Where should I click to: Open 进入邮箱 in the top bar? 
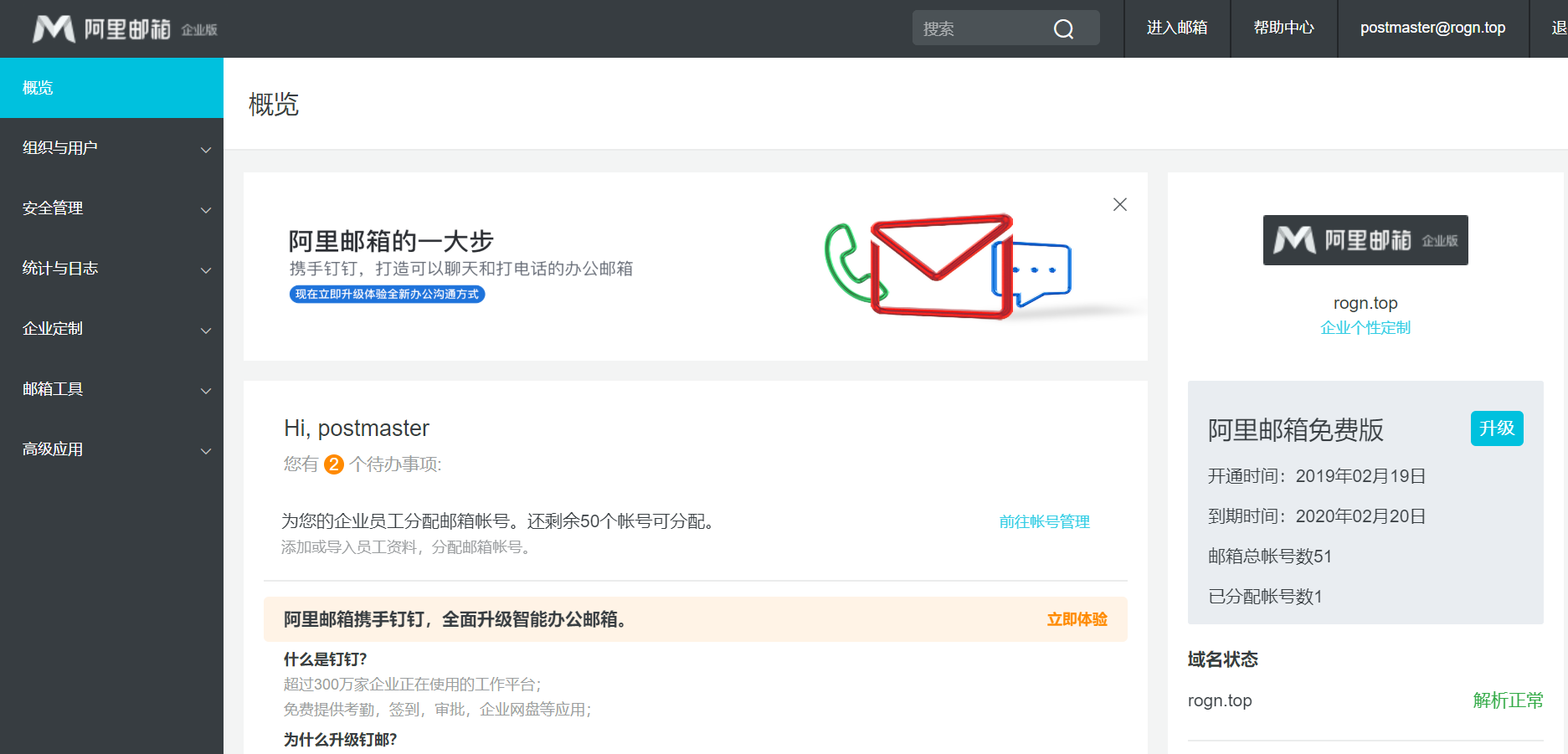click(x=1177, y=28)
